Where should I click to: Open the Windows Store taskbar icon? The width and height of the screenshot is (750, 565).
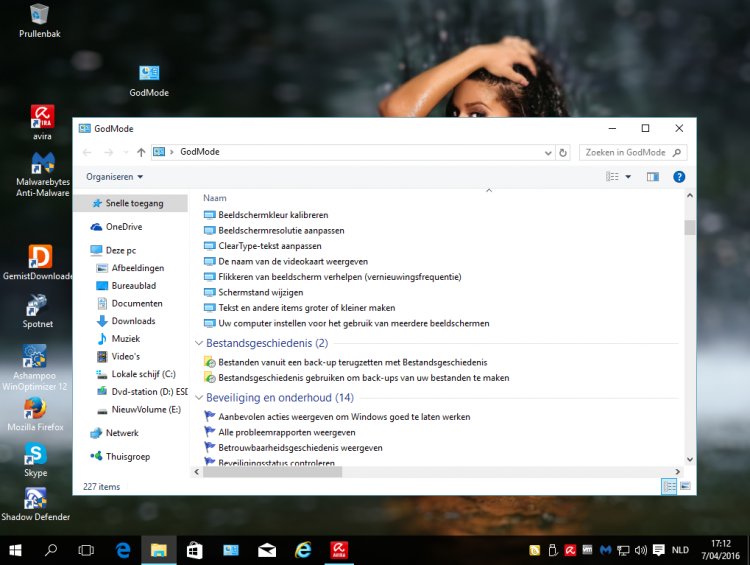coord(195,550)
